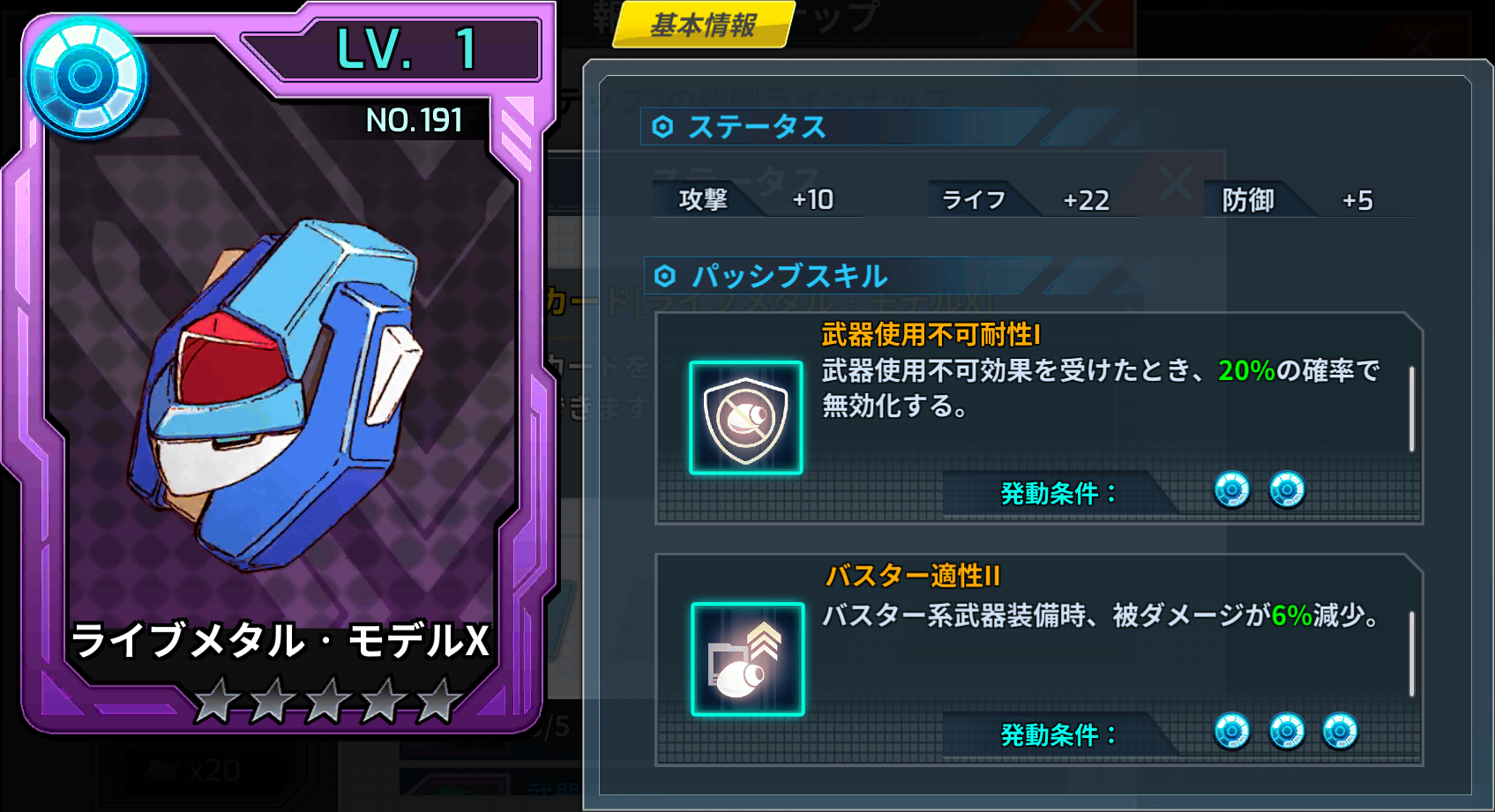The image size is (1495, 812).
Task: Click first orb under 武器使用不可耐性 activation condition
Action: point(1232,489)
